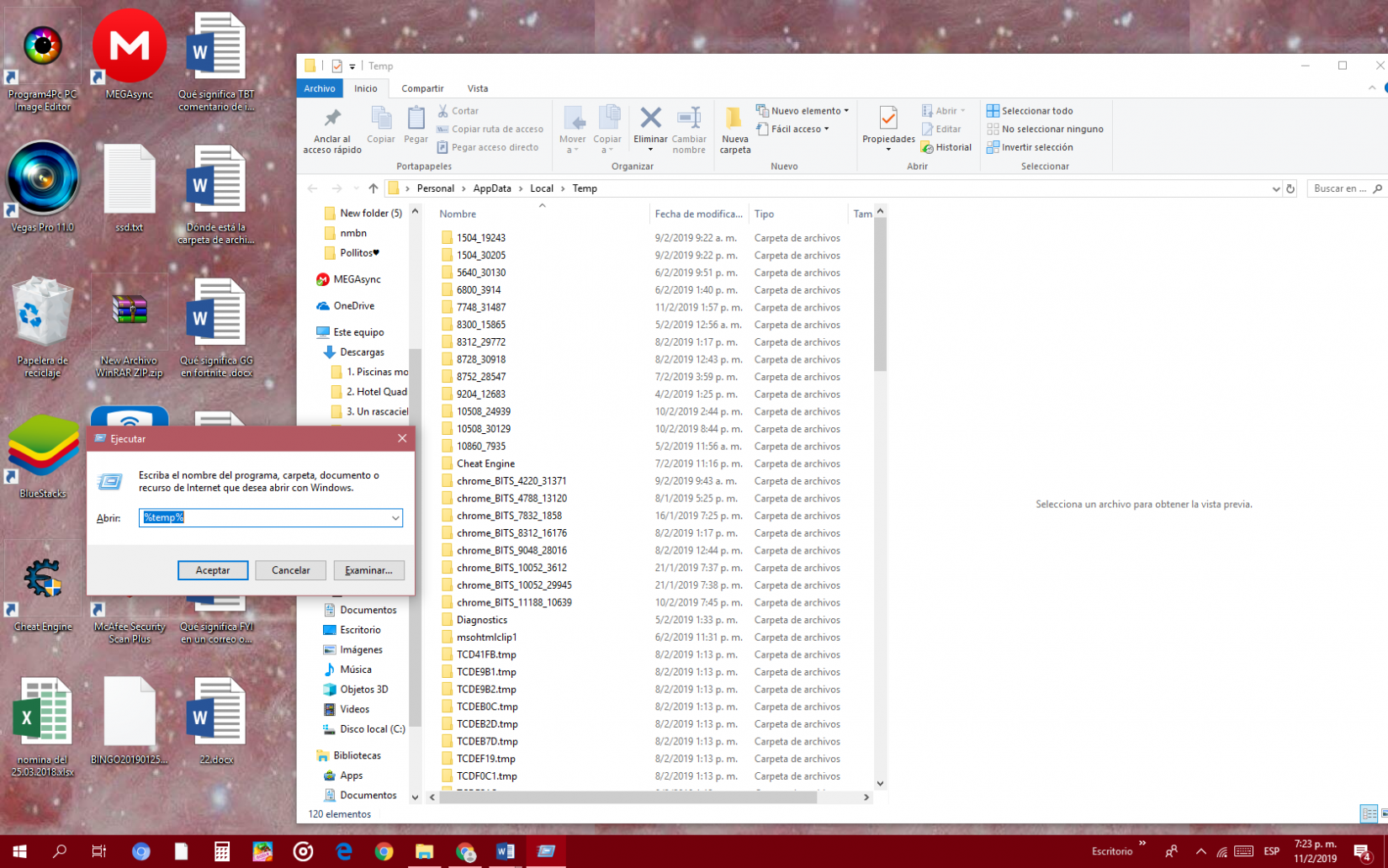1388x868 pixels.
Task: Switch to the Inicio ribbon tab
Action: pos(366,88)
